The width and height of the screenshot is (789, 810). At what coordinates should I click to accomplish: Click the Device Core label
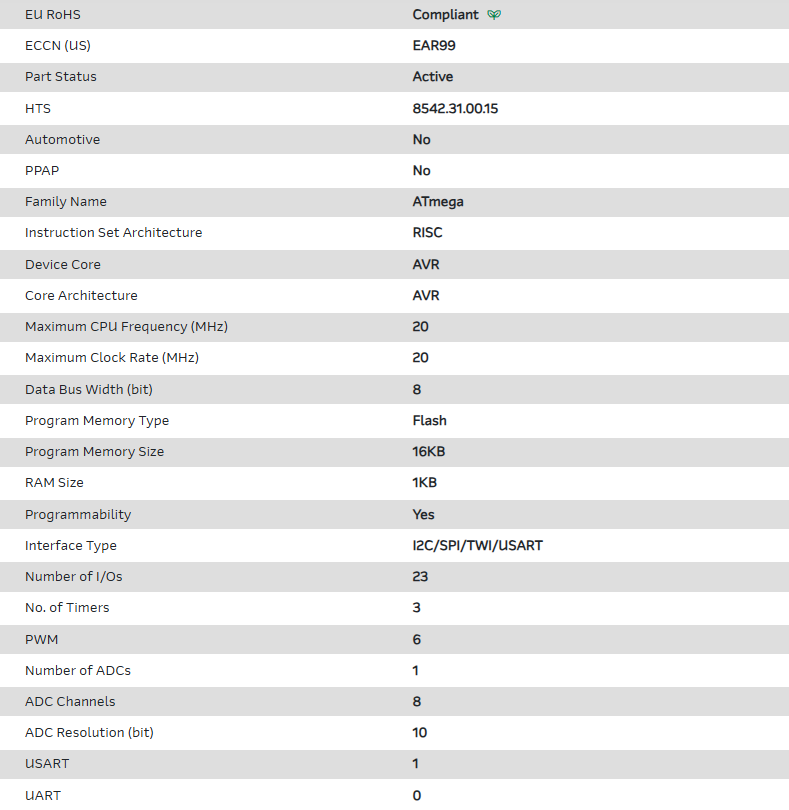pos(63,265)
